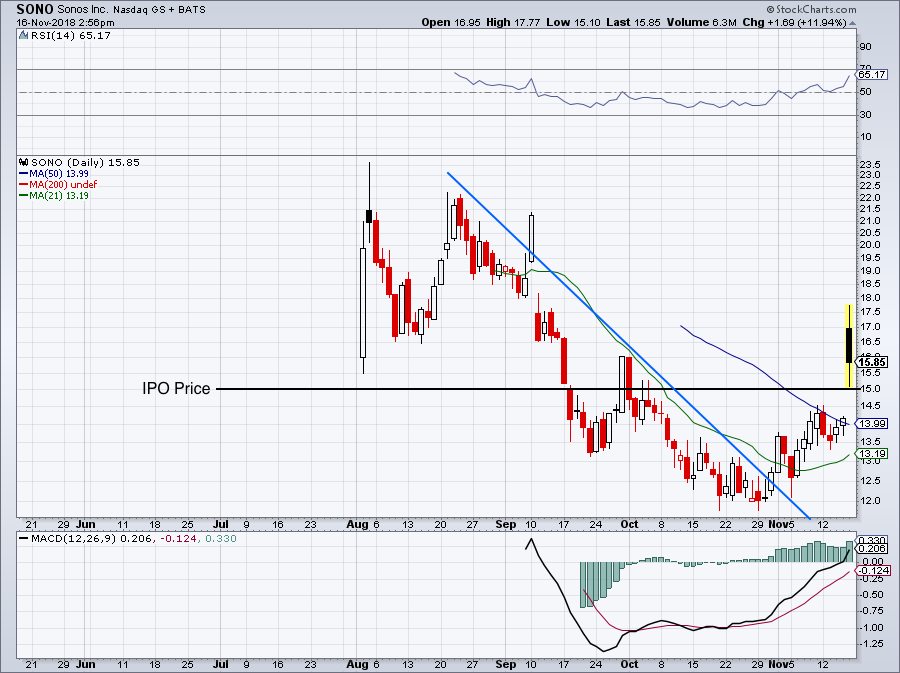The height and width of the screenshot is (673, 900).
Task: Click the SONO ticker symbol title
Action: click(x=35, y=9)
